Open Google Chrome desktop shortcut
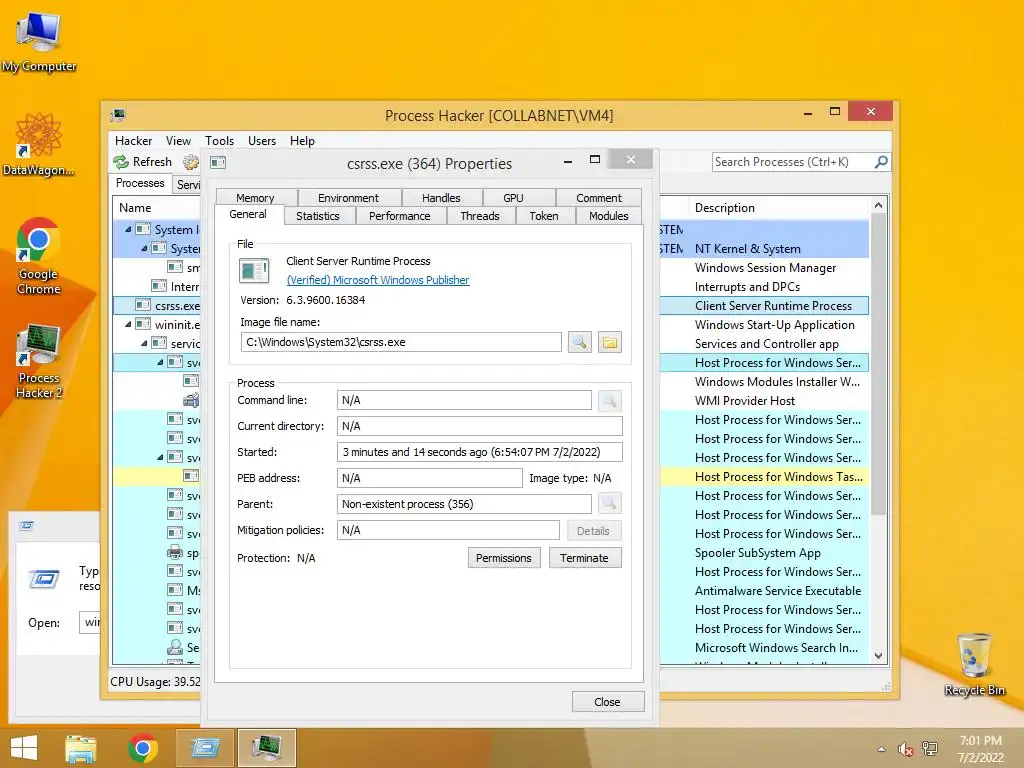Image resolution: width=1024 pixels, height=768 pixels. pyautogui.click(x=39, y=256)
